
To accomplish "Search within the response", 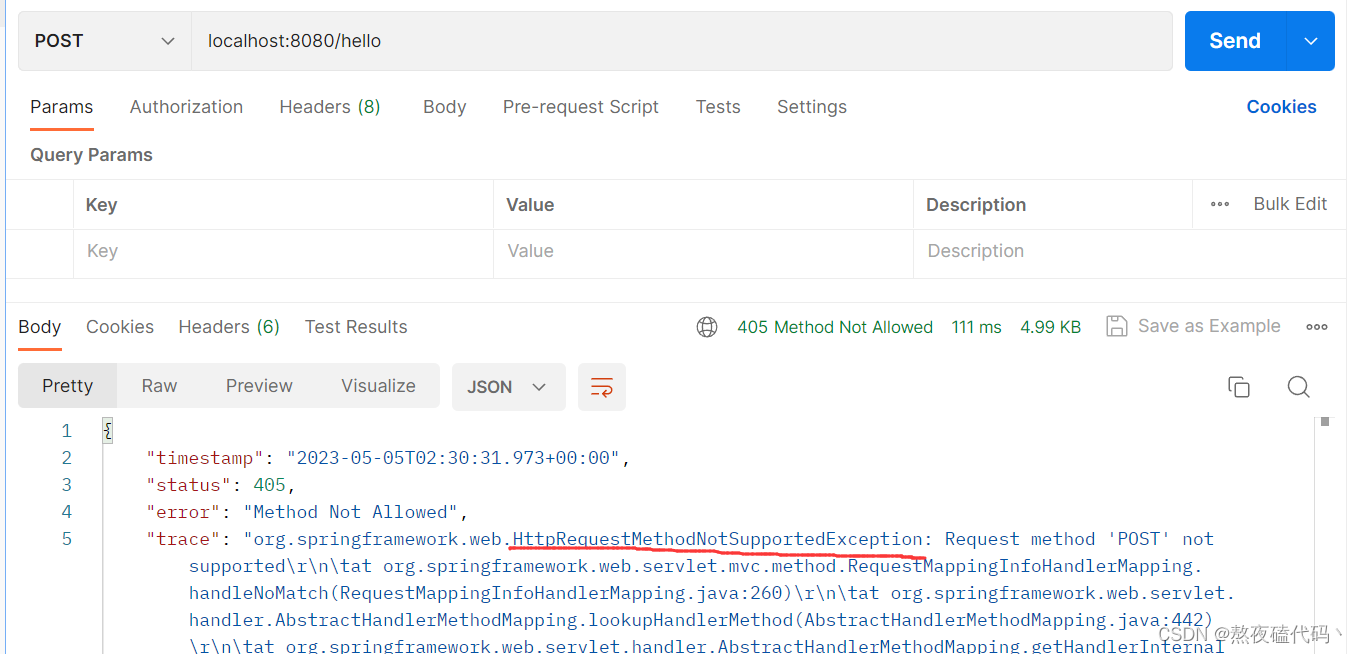I will [1299, 387].
